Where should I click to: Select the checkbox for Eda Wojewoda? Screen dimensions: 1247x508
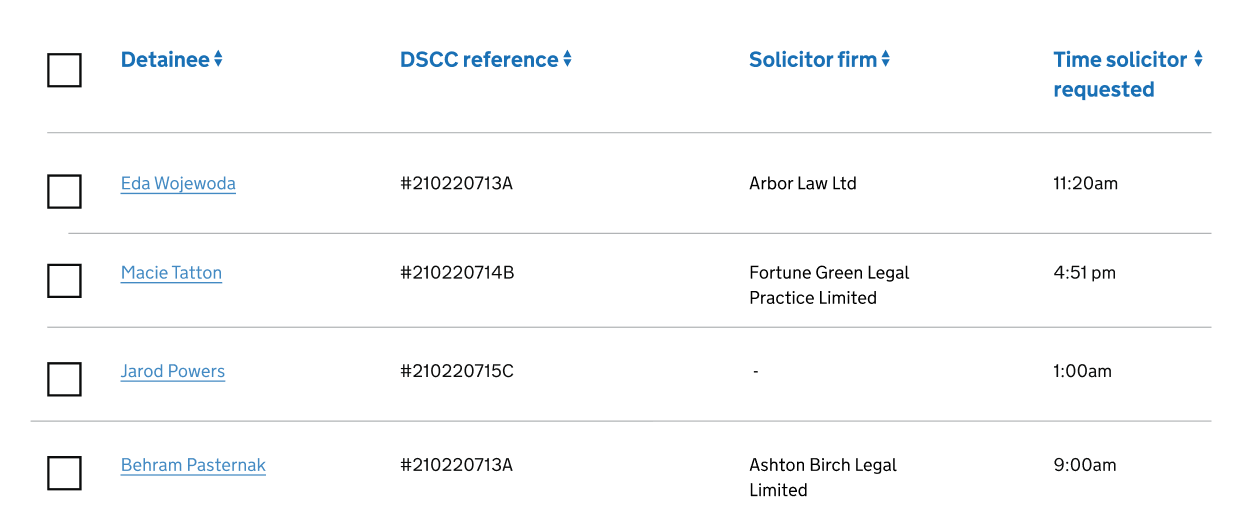pyautogui.click(x=64, y=191)
